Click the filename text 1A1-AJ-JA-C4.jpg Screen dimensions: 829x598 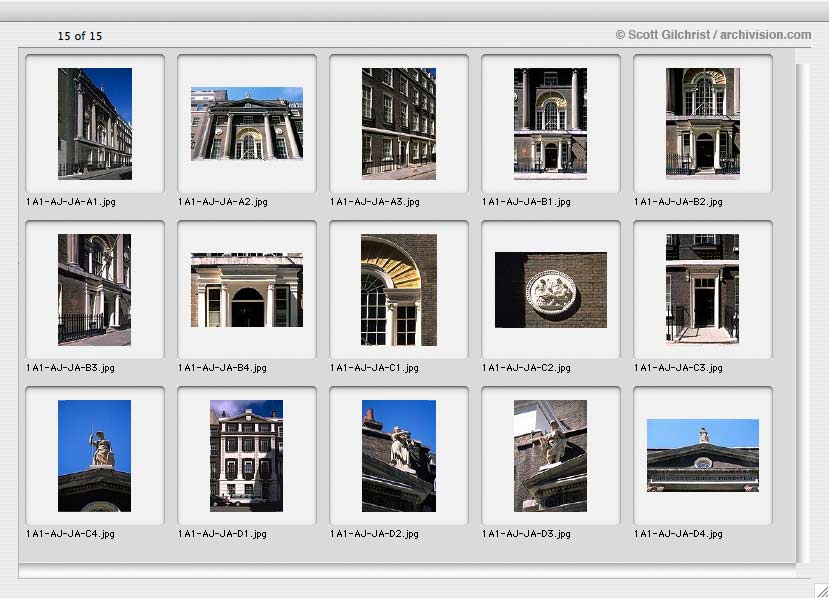[x=70, y=533]
